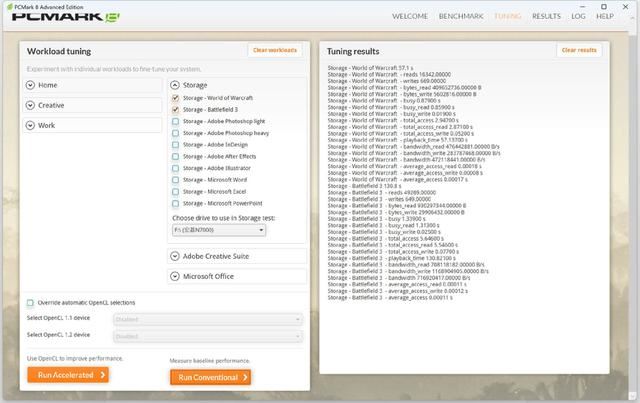640x403 pixels.
Task: Collapse the Storage workload section
Action: [175, 86]
